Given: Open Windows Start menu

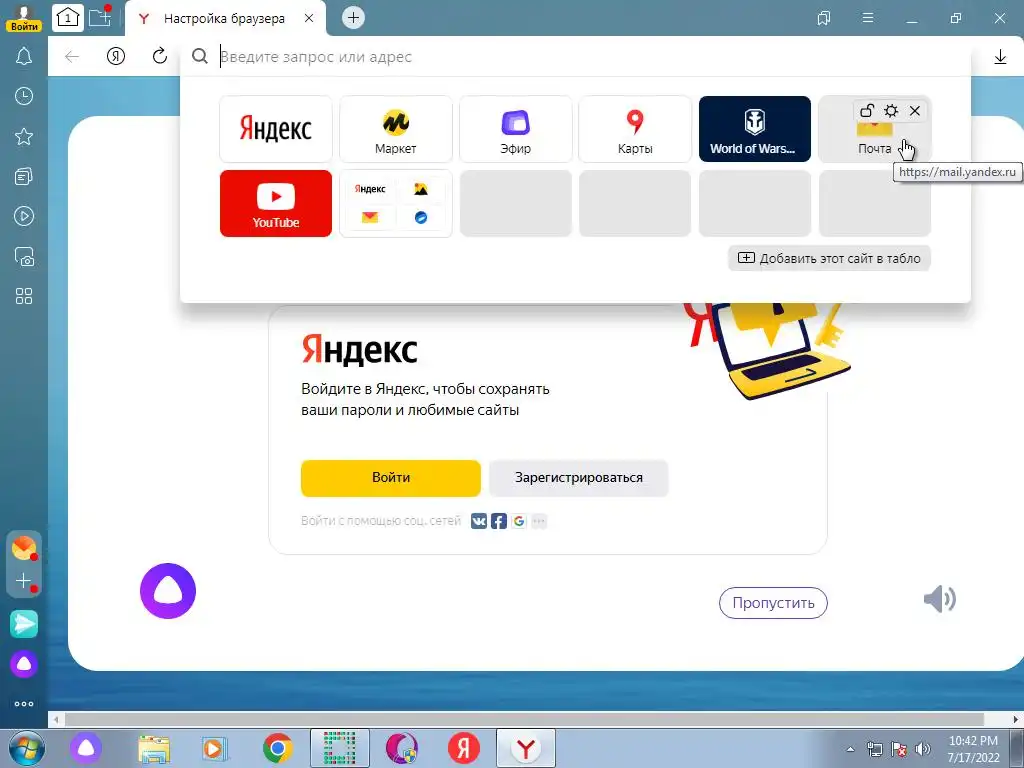Looking at the screenshot, I should click(x=27, y=748).
